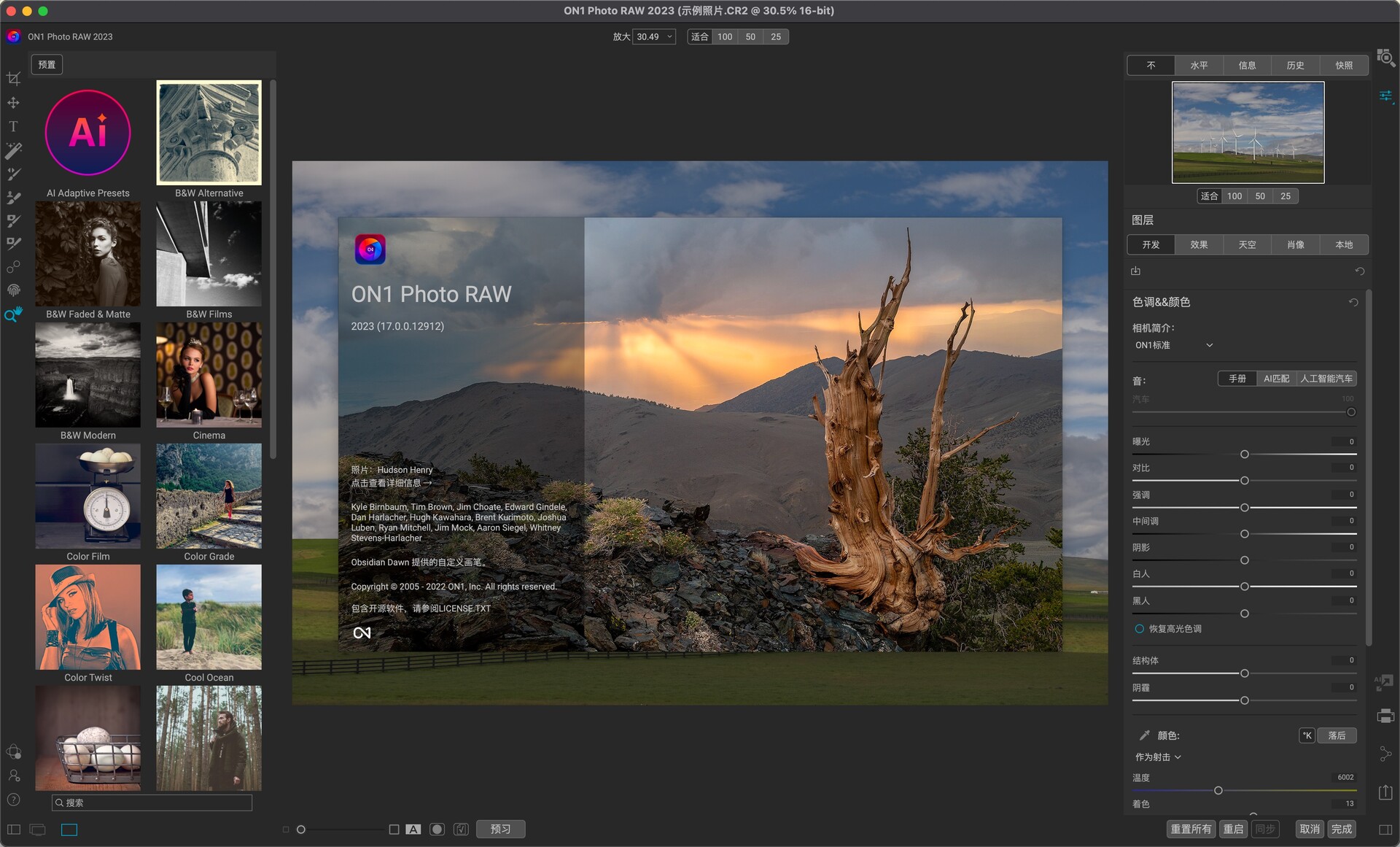Drag the 曝光 exposure slider

tap(1245, 453)
